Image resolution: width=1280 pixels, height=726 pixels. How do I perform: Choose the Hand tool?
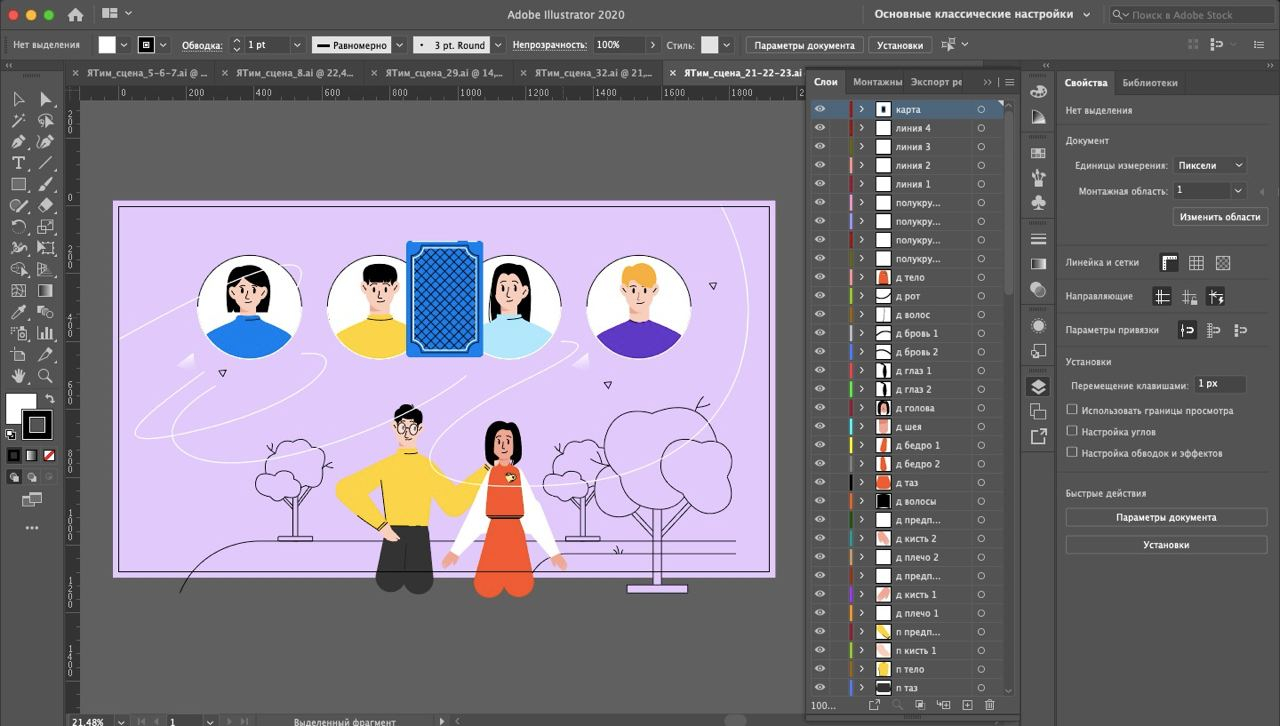coord(18,376)
